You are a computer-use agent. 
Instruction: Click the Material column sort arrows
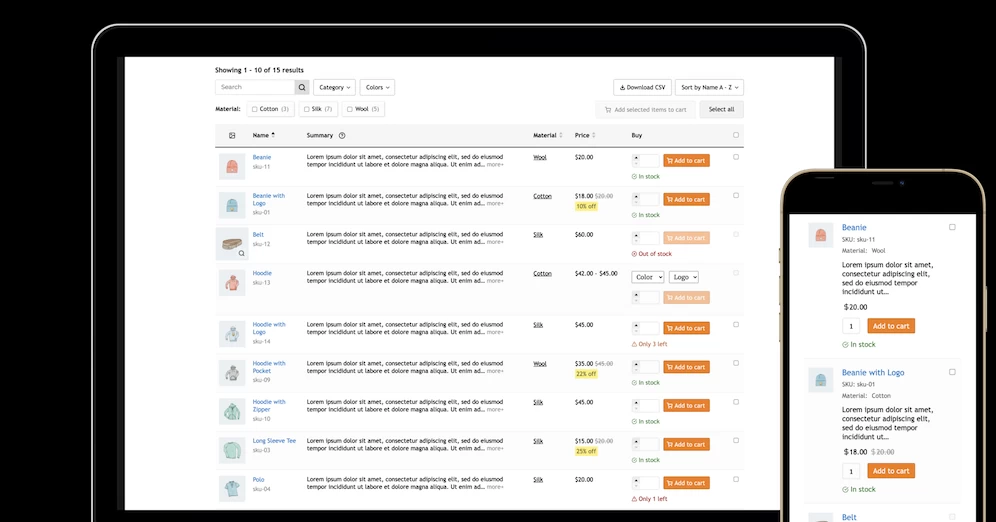point(561,135)
